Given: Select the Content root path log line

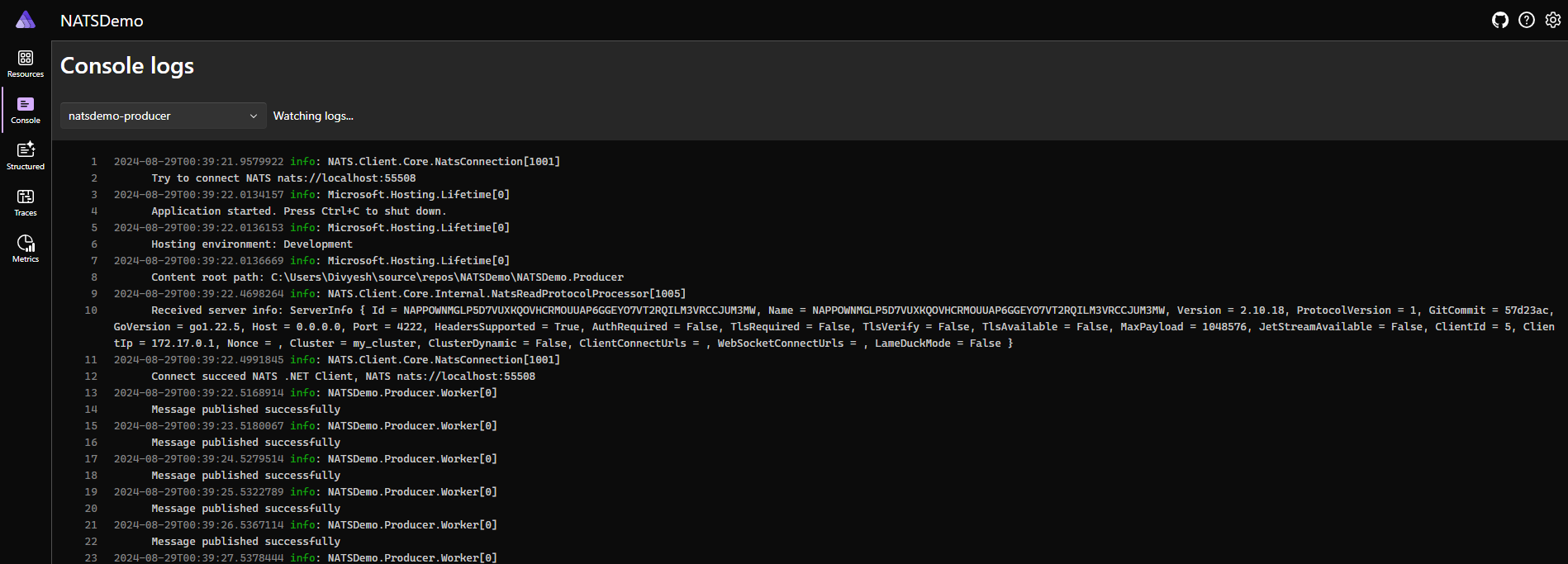Looking at the screenshot, I should [x=387, y=277].
